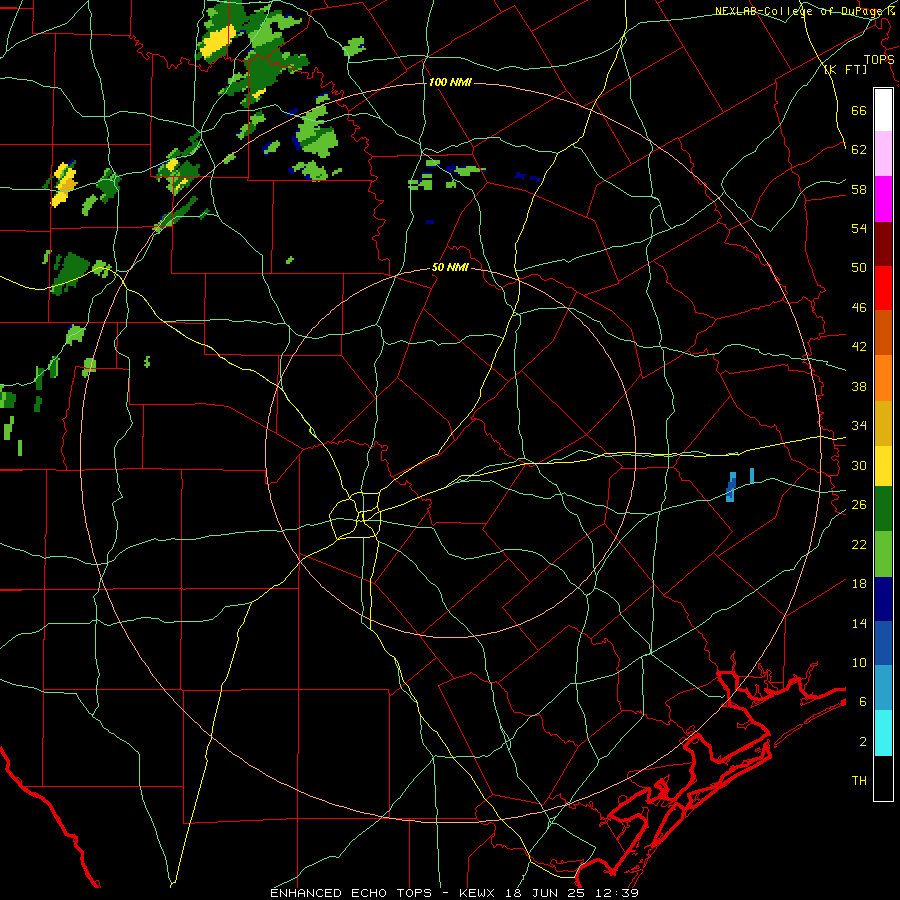Screen dimensions: 900x900
Task: Click the dark red legend swatch near 50
Action: [883, 244]
